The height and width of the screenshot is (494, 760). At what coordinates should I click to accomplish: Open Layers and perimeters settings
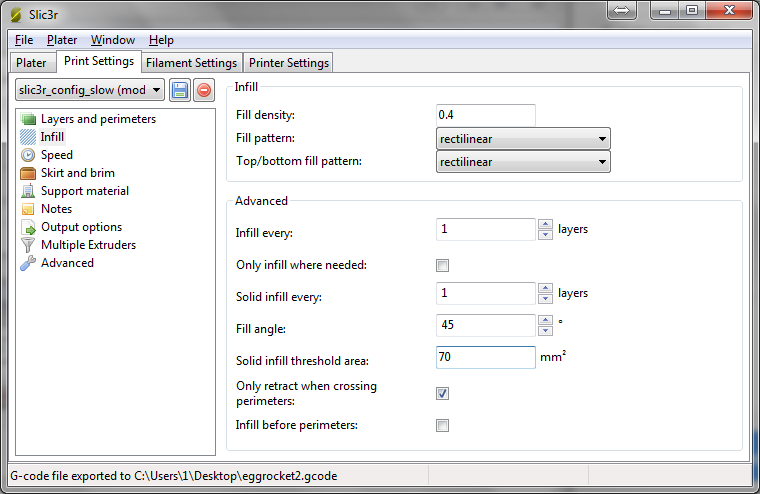(x=98, y=119)
